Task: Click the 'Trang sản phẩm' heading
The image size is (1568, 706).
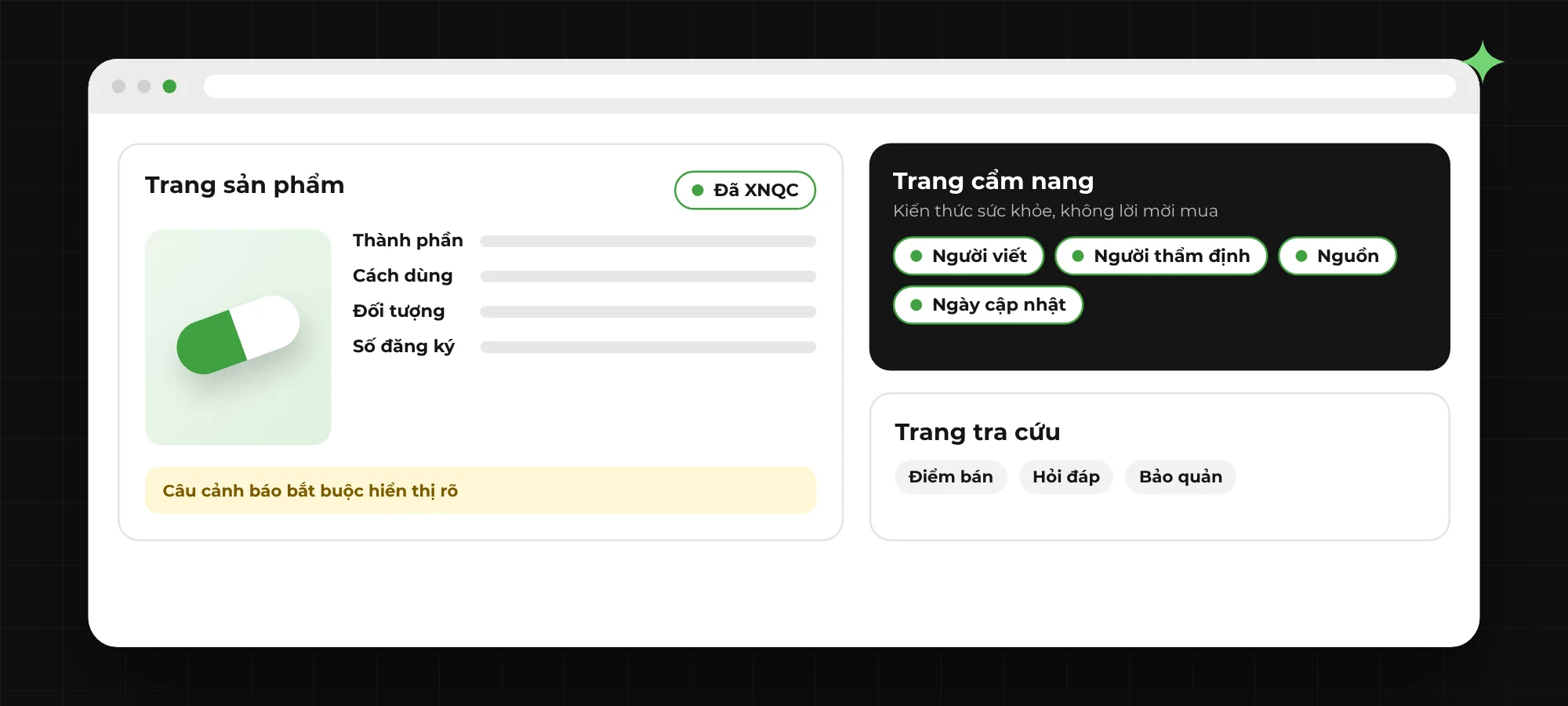Action: pos(245,185)
